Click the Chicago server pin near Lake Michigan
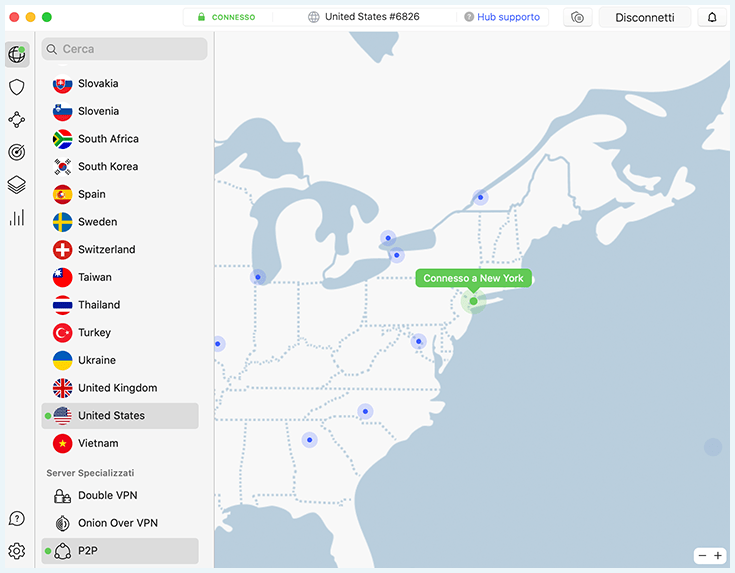The image size is (735, 573). (x=258, y=277)
